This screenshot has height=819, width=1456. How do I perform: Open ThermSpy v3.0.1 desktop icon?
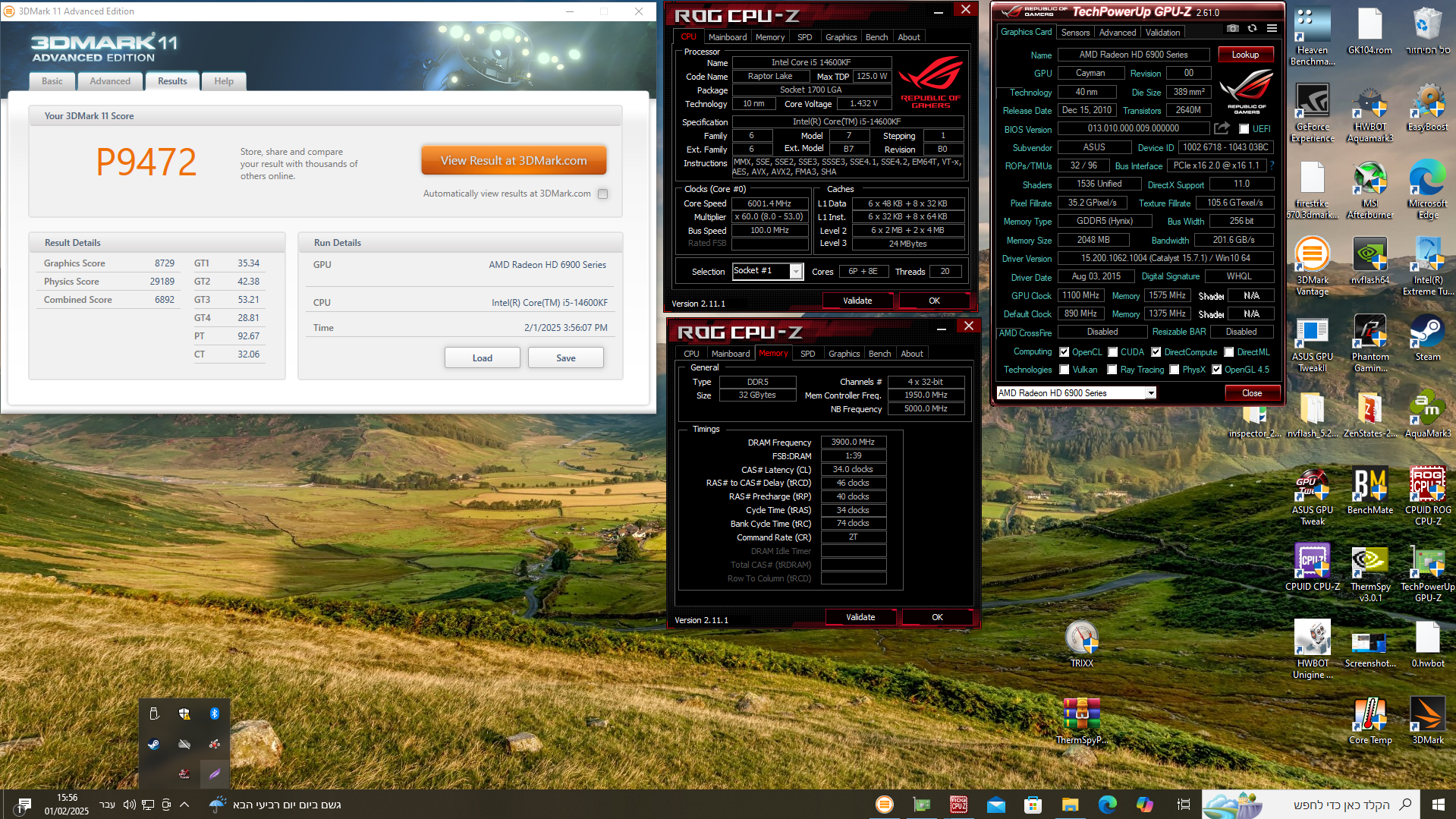coord(1370,573)
